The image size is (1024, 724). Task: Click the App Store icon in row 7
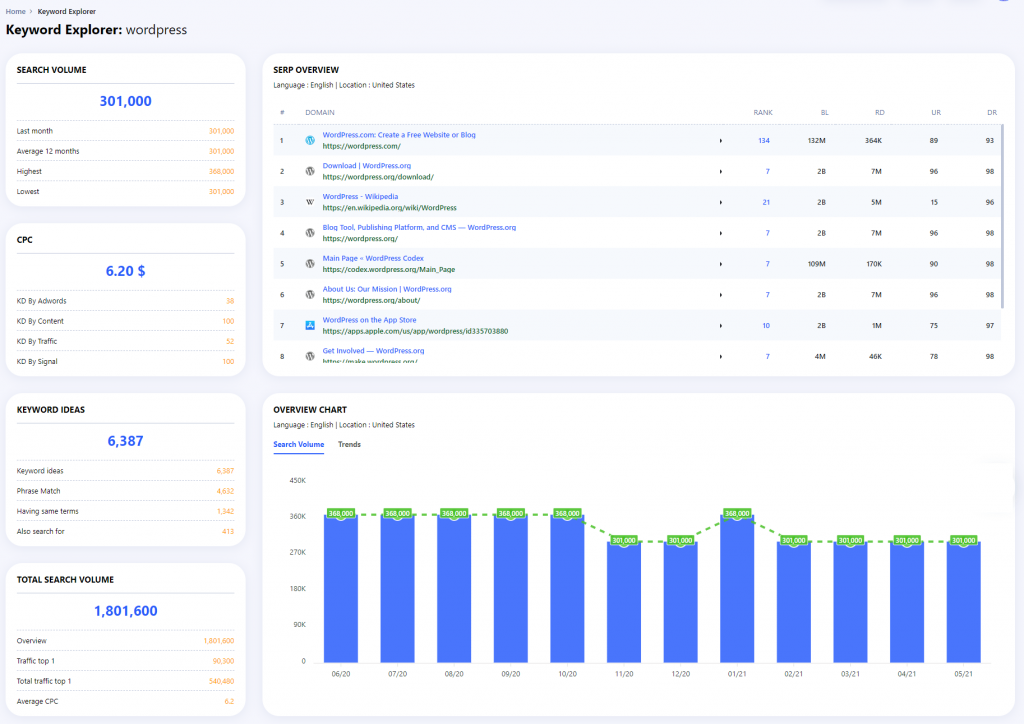tap(310, 325)
